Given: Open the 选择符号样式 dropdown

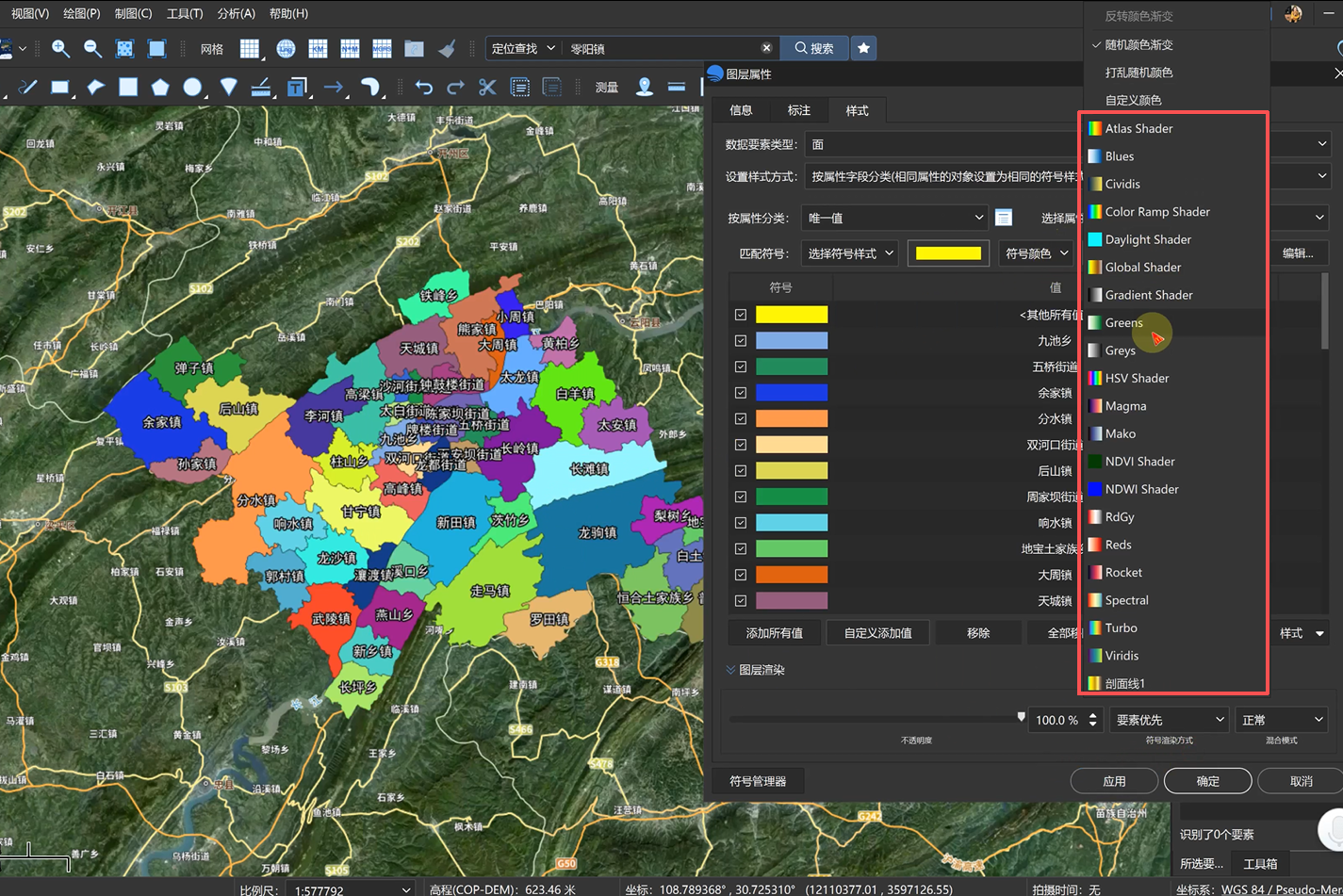Looking at the screenshot, I should [x=848, y=253].
